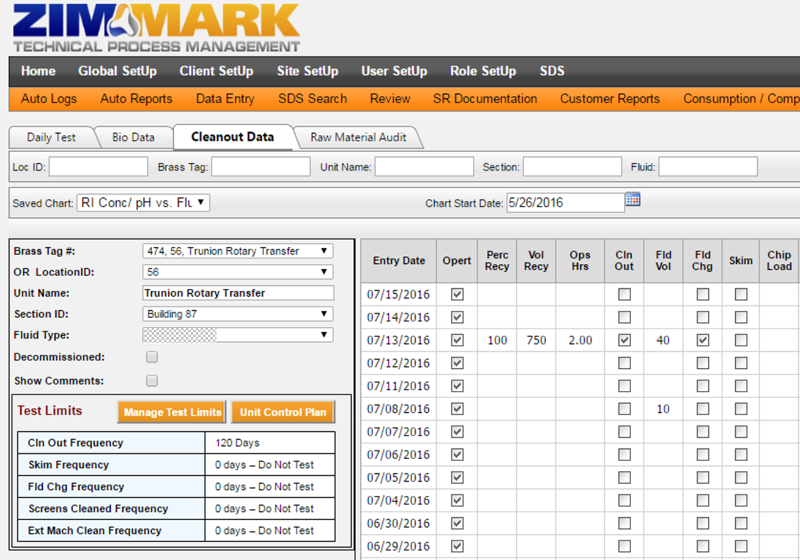
Task: Click the Skim Frequency row label
Action: pyautogui.click(x=68, y=465)
